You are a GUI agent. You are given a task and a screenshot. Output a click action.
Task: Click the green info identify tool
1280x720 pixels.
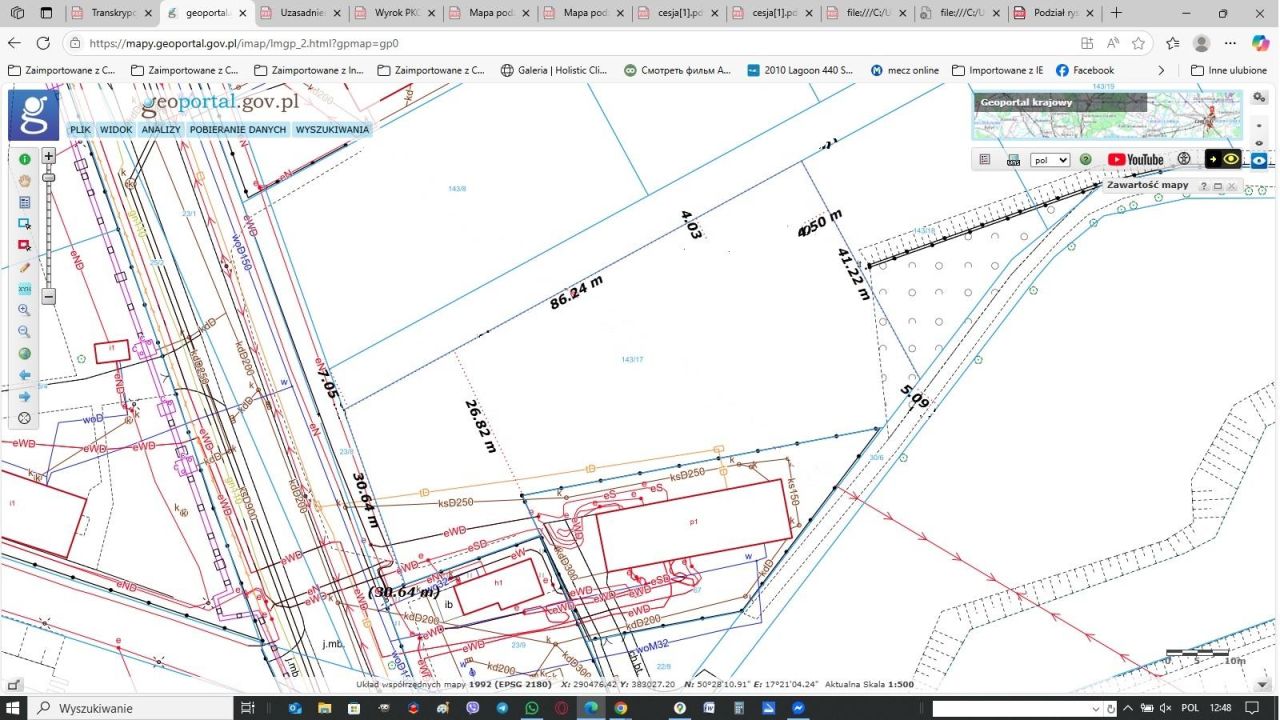coord(25,159)
